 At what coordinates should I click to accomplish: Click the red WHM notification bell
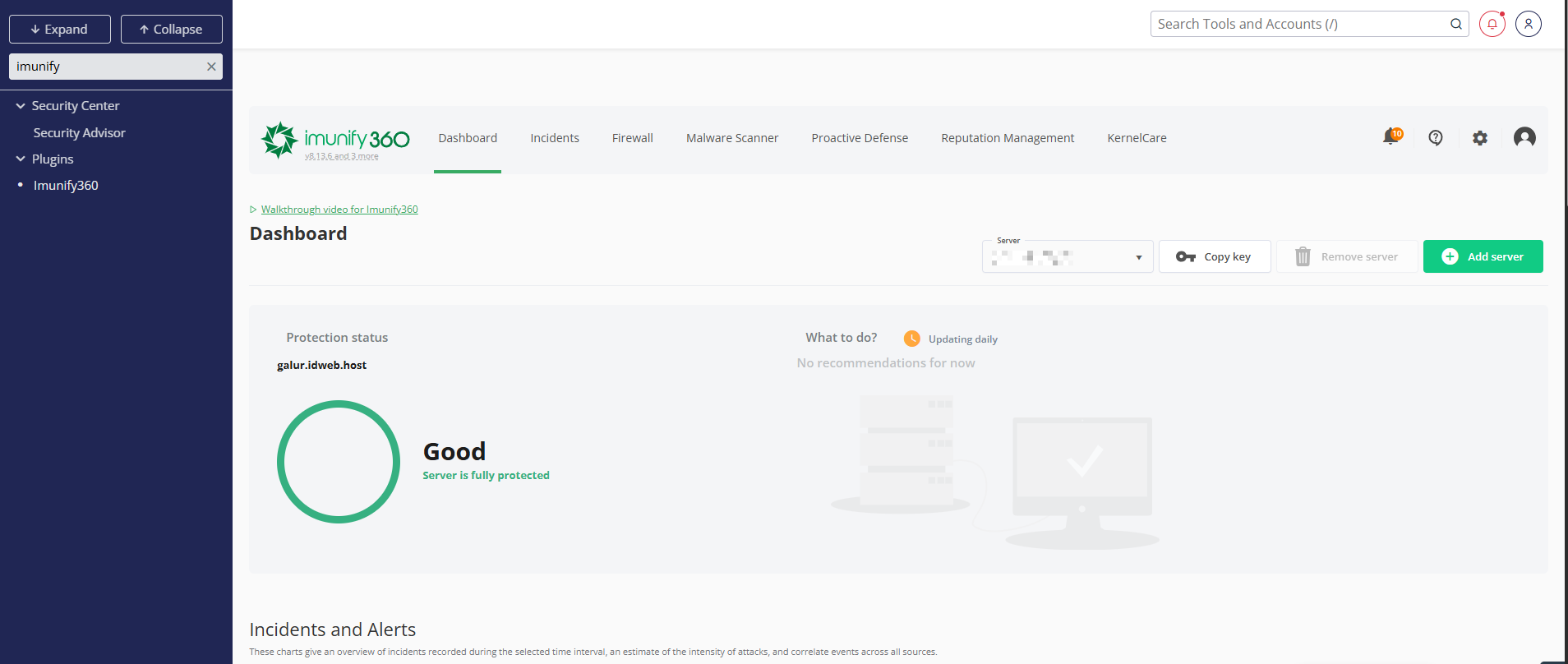pos(1492,24)
